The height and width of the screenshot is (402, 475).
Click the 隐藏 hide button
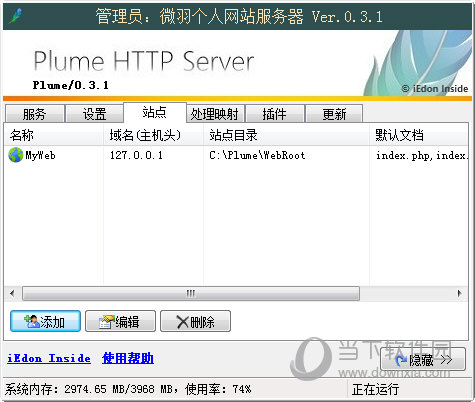[423, 359]
